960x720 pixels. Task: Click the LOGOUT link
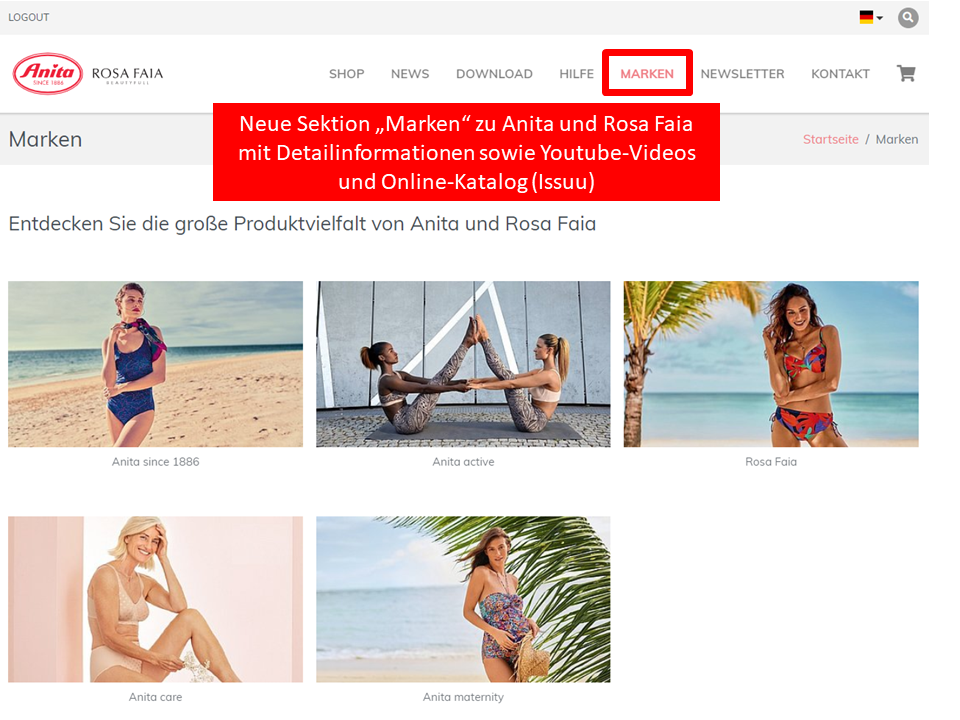click(x=29, y=17)
